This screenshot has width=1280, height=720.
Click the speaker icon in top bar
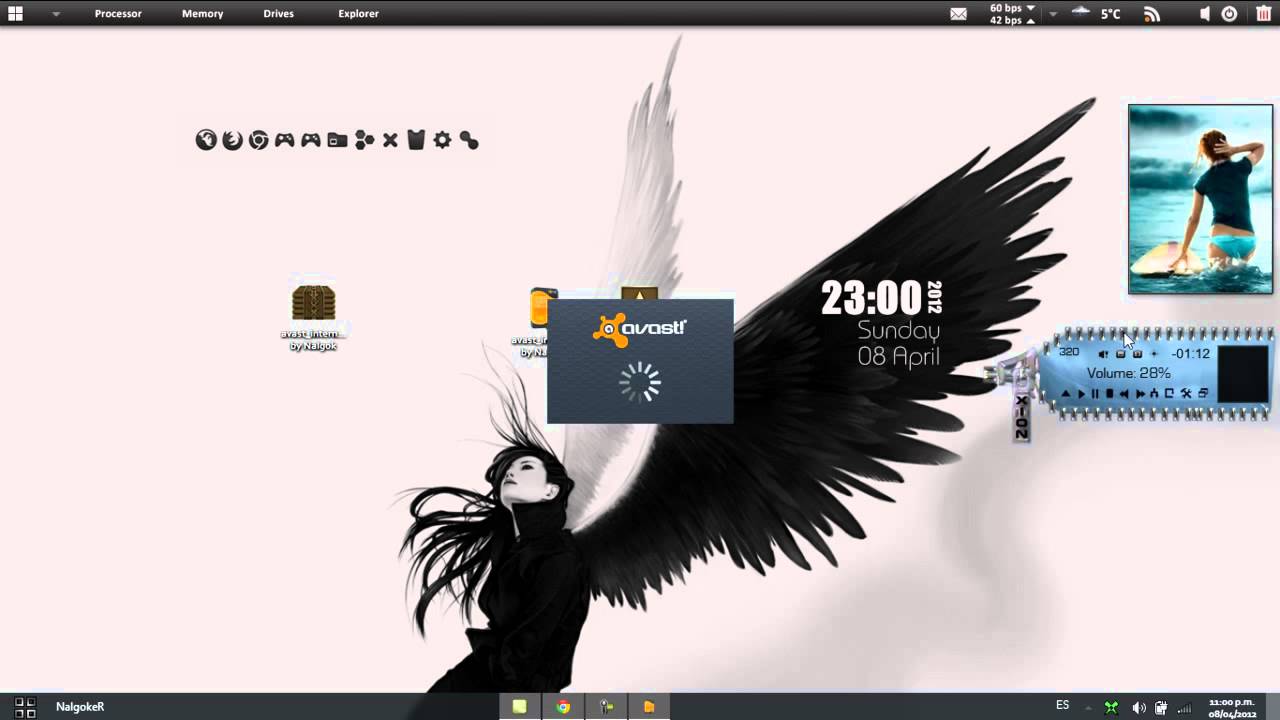[x=1205, y=14]
